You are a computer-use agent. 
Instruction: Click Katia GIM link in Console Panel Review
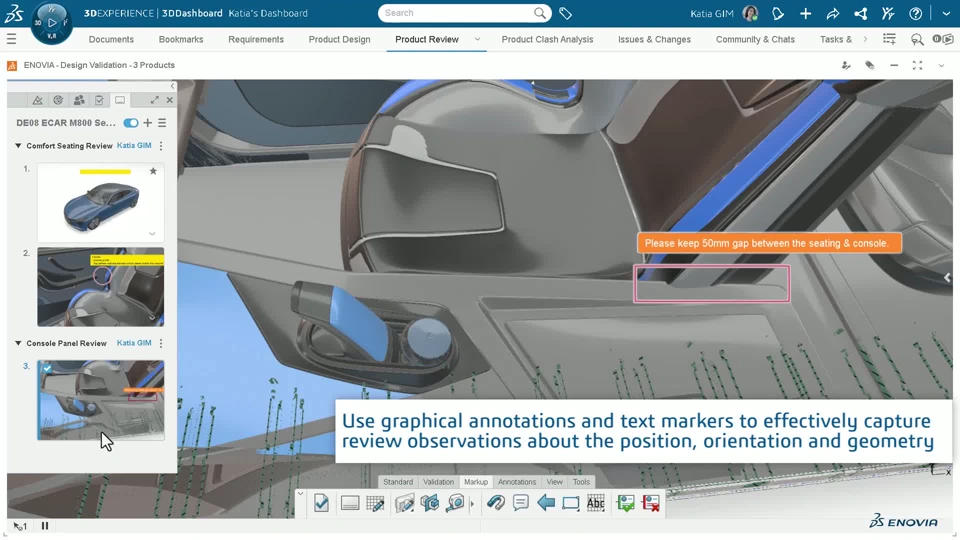point(134,343)
